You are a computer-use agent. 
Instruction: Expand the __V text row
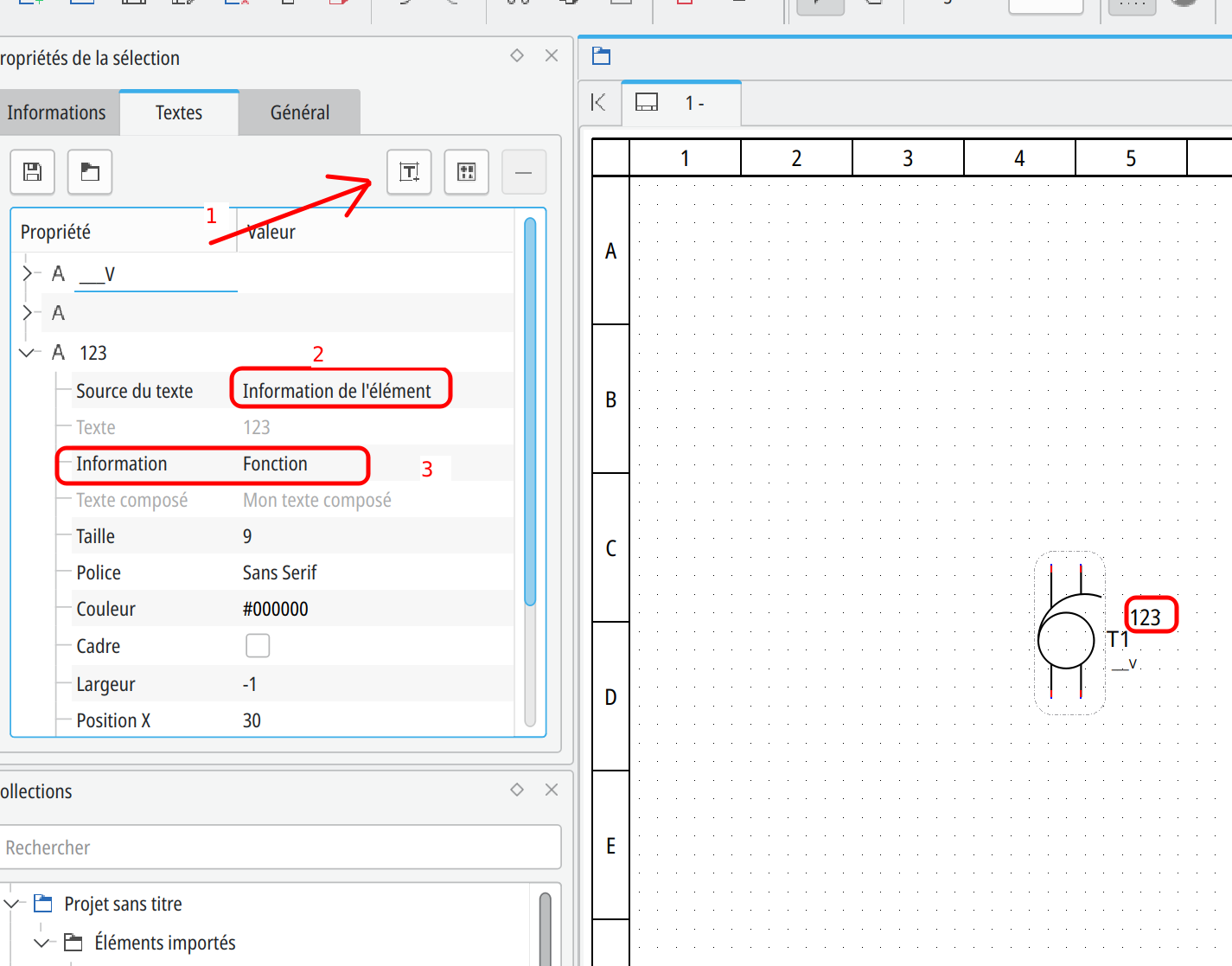27,273
